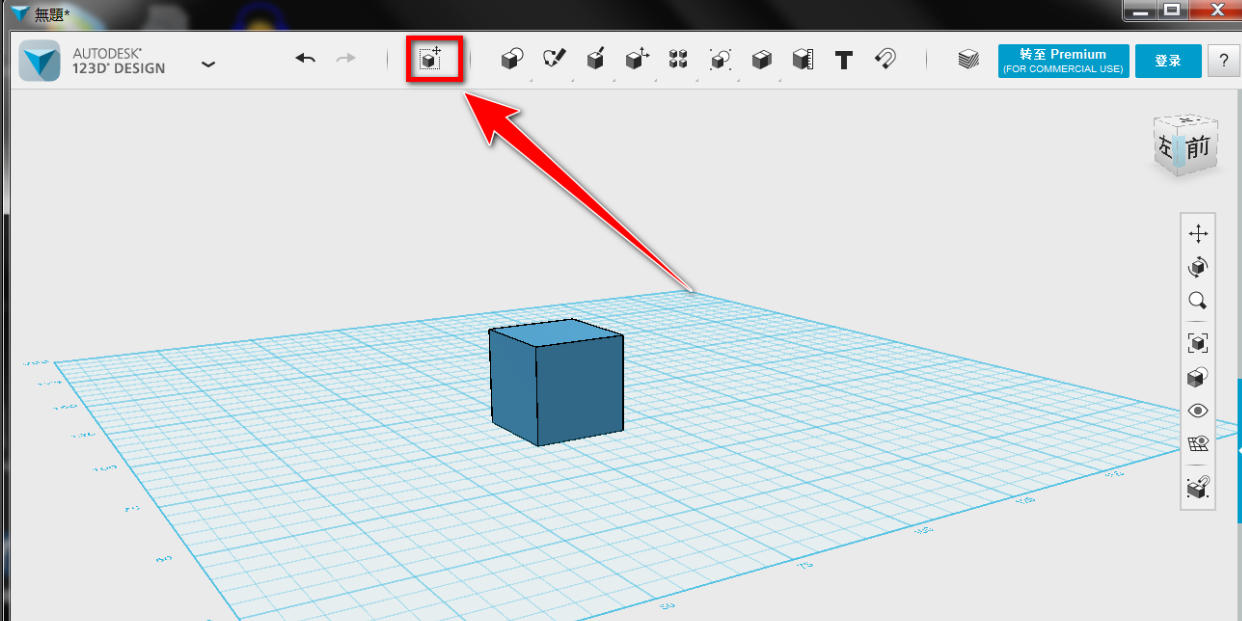Open the Sketch tool

tap(554, 60)
